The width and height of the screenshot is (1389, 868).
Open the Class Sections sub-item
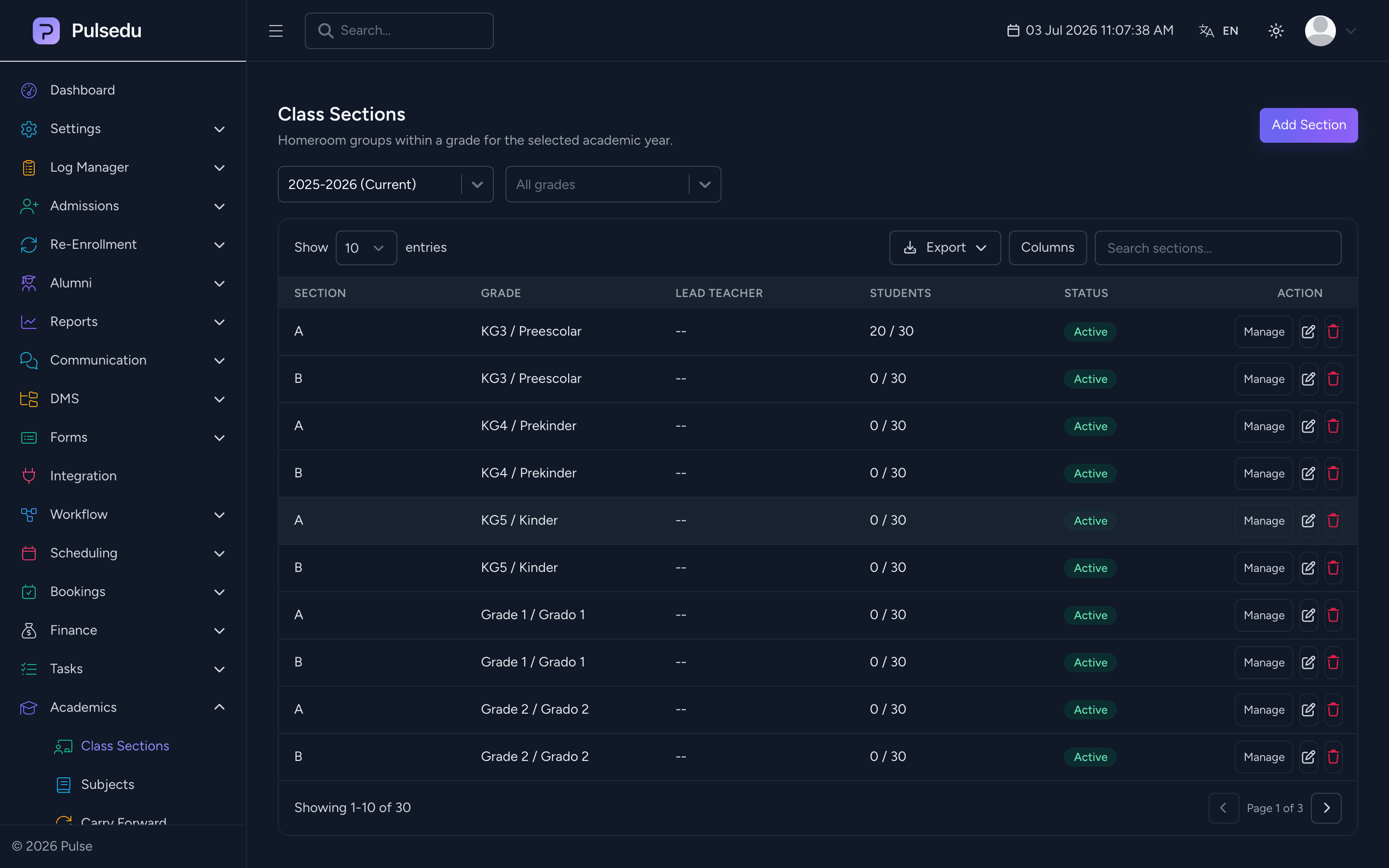[124, 746]
